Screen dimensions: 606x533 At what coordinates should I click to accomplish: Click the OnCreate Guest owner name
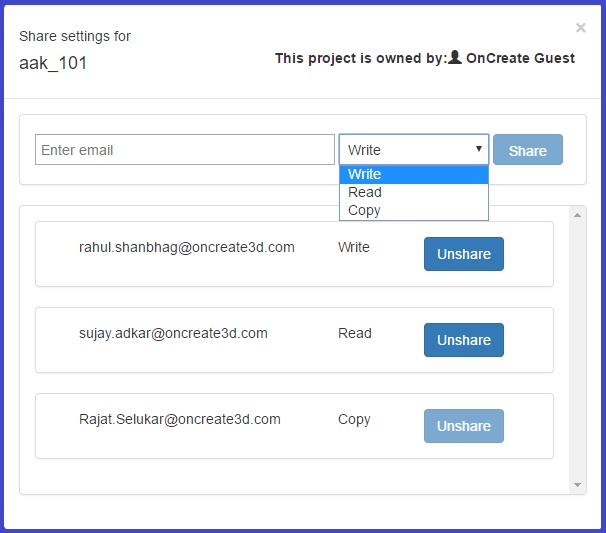(520, 58)
